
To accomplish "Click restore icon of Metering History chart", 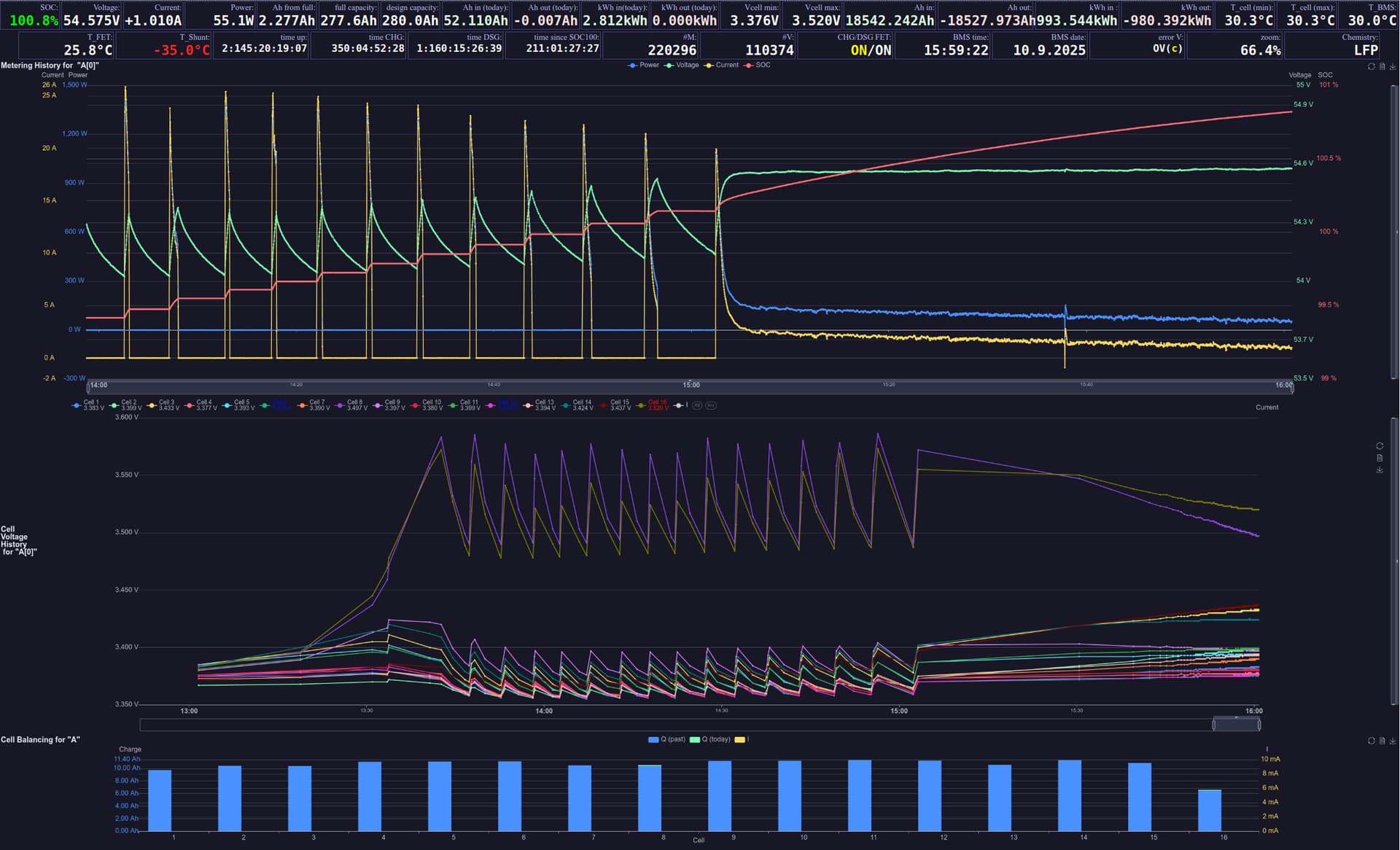I will point(1371,66).
